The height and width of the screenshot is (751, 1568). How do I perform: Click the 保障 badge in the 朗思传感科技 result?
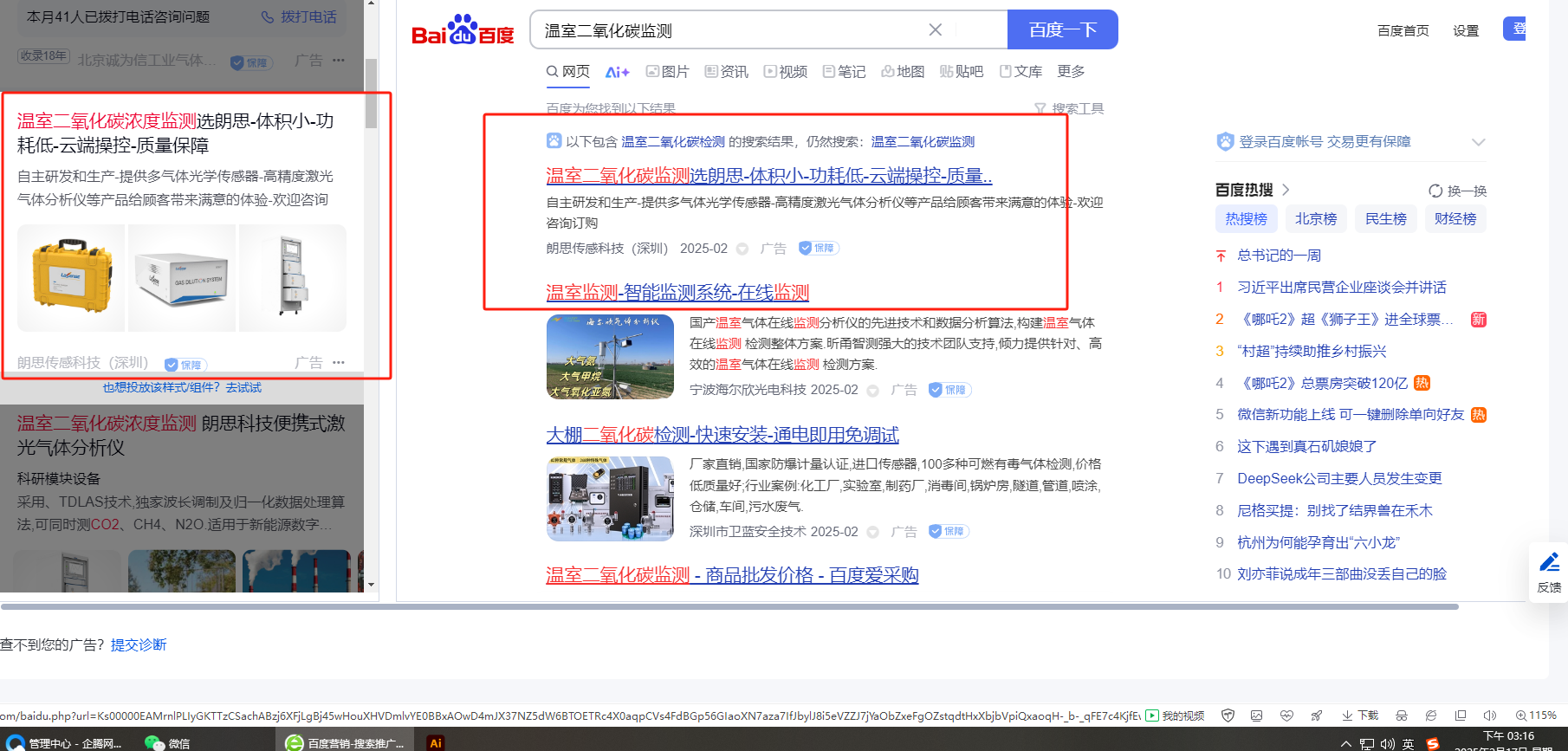pos(819,248)
